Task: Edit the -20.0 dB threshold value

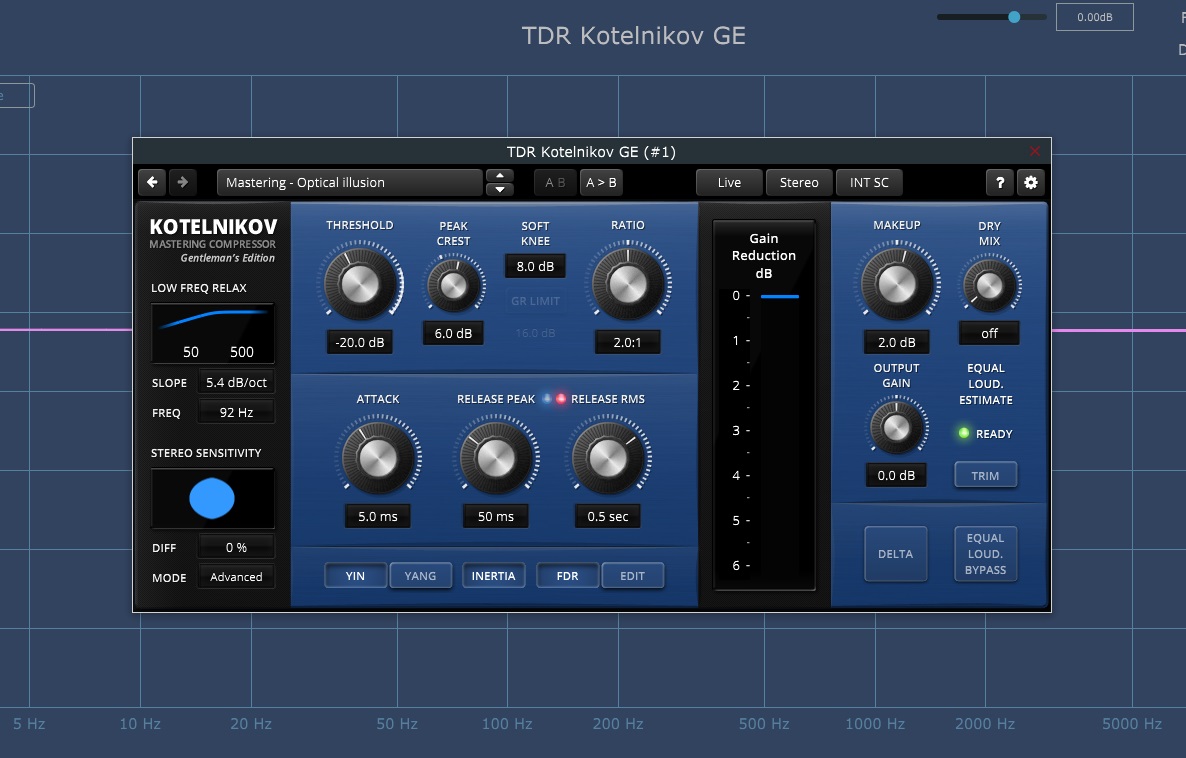Action: click(360, 342)
